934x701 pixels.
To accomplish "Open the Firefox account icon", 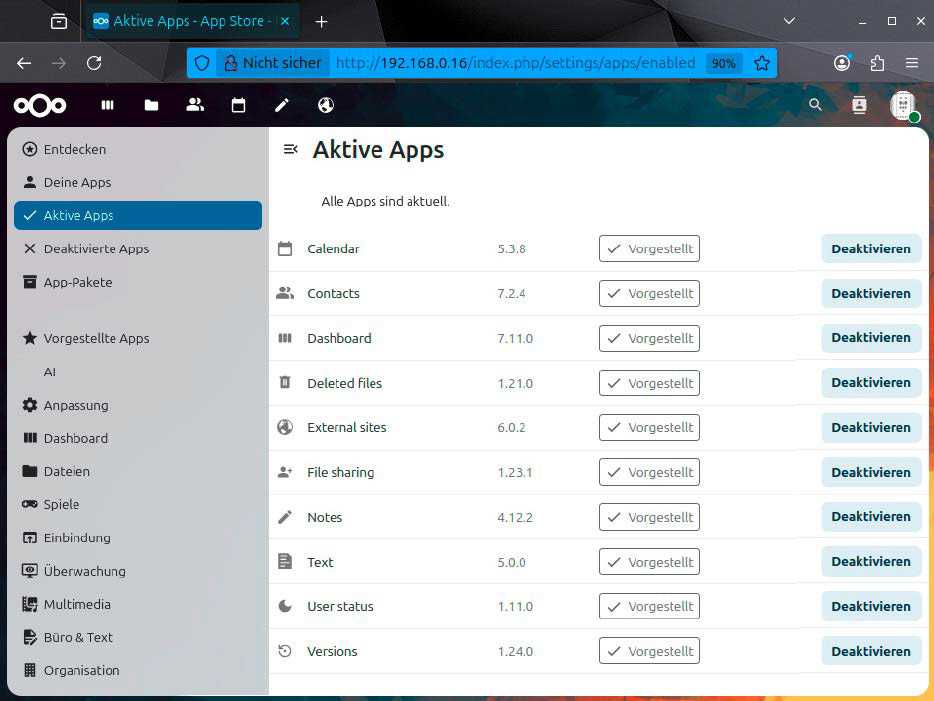I will click(842, 63).
